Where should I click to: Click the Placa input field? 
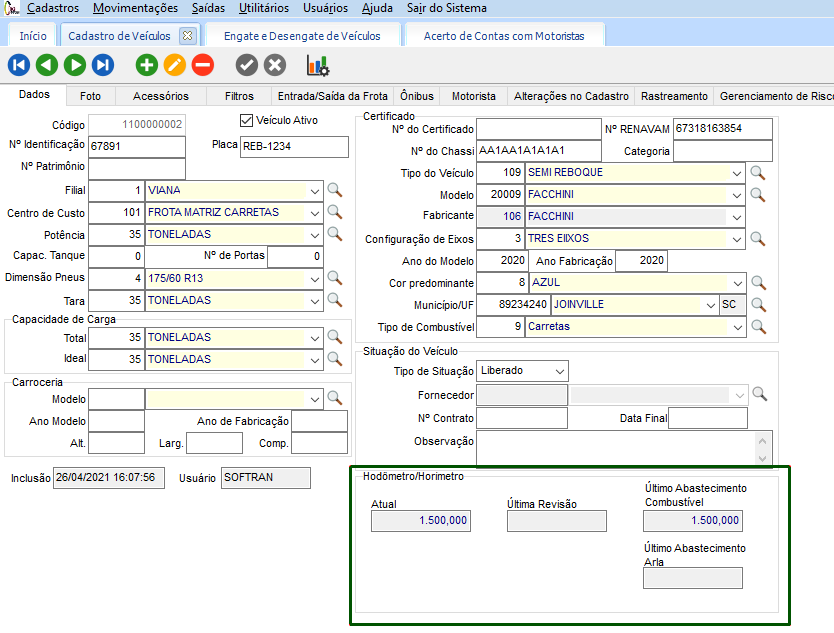tap(294, 147)
